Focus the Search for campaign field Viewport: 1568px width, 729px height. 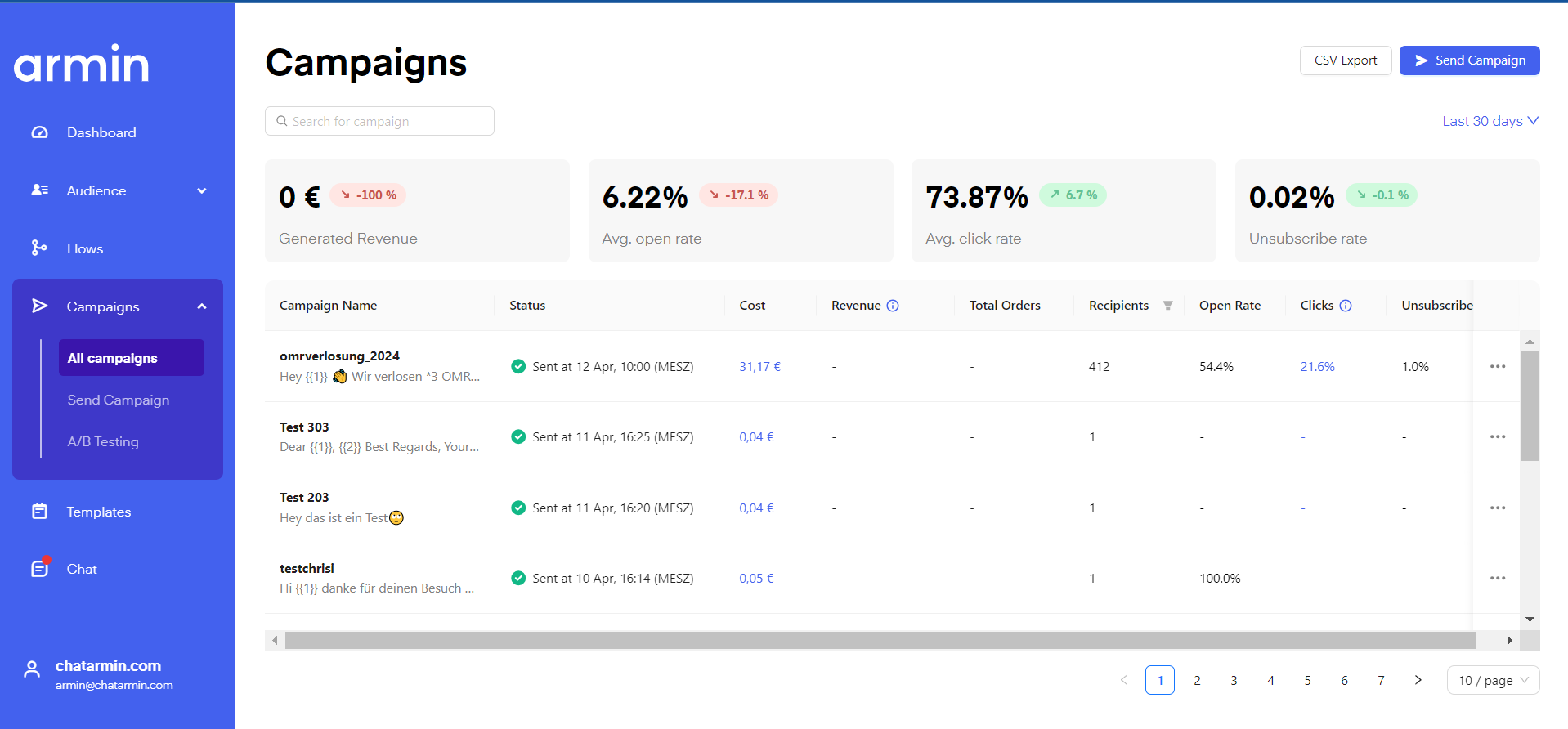(x=380, y=121)
